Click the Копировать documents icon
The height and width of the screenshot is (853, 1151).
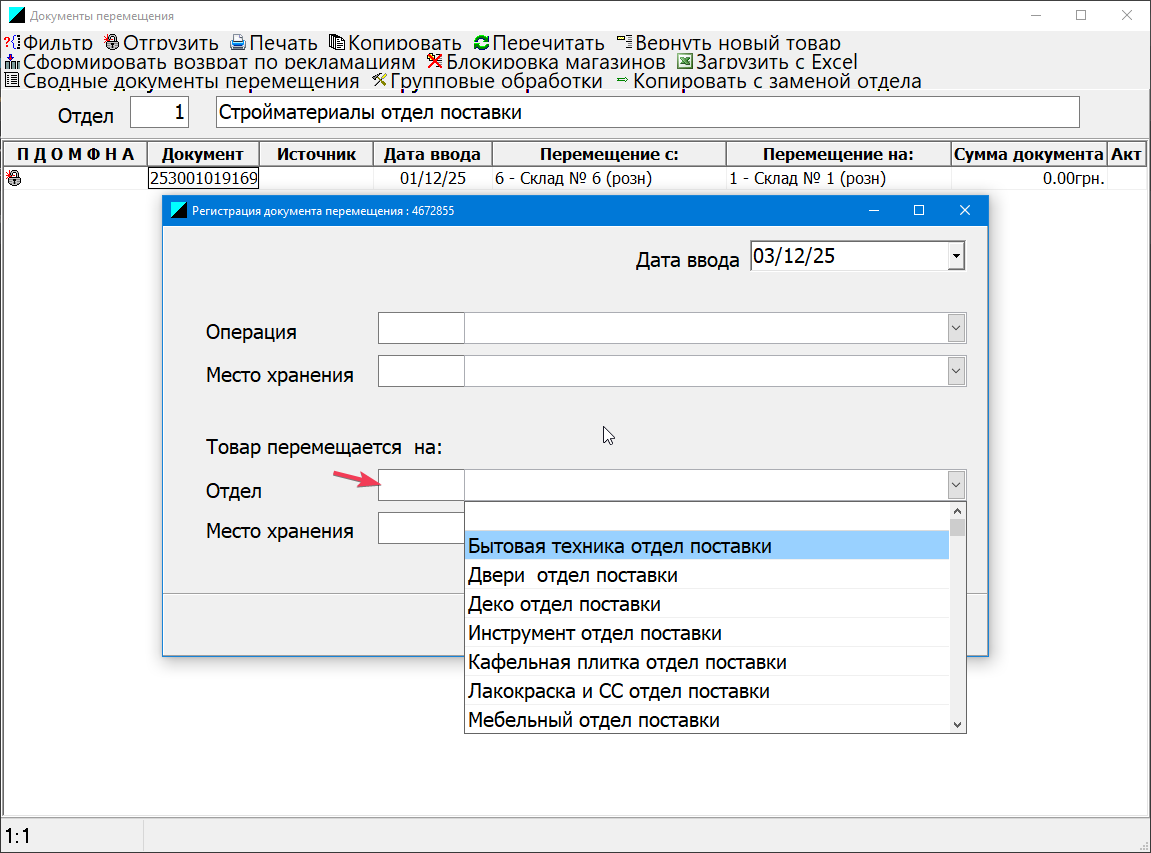[337, 43]
